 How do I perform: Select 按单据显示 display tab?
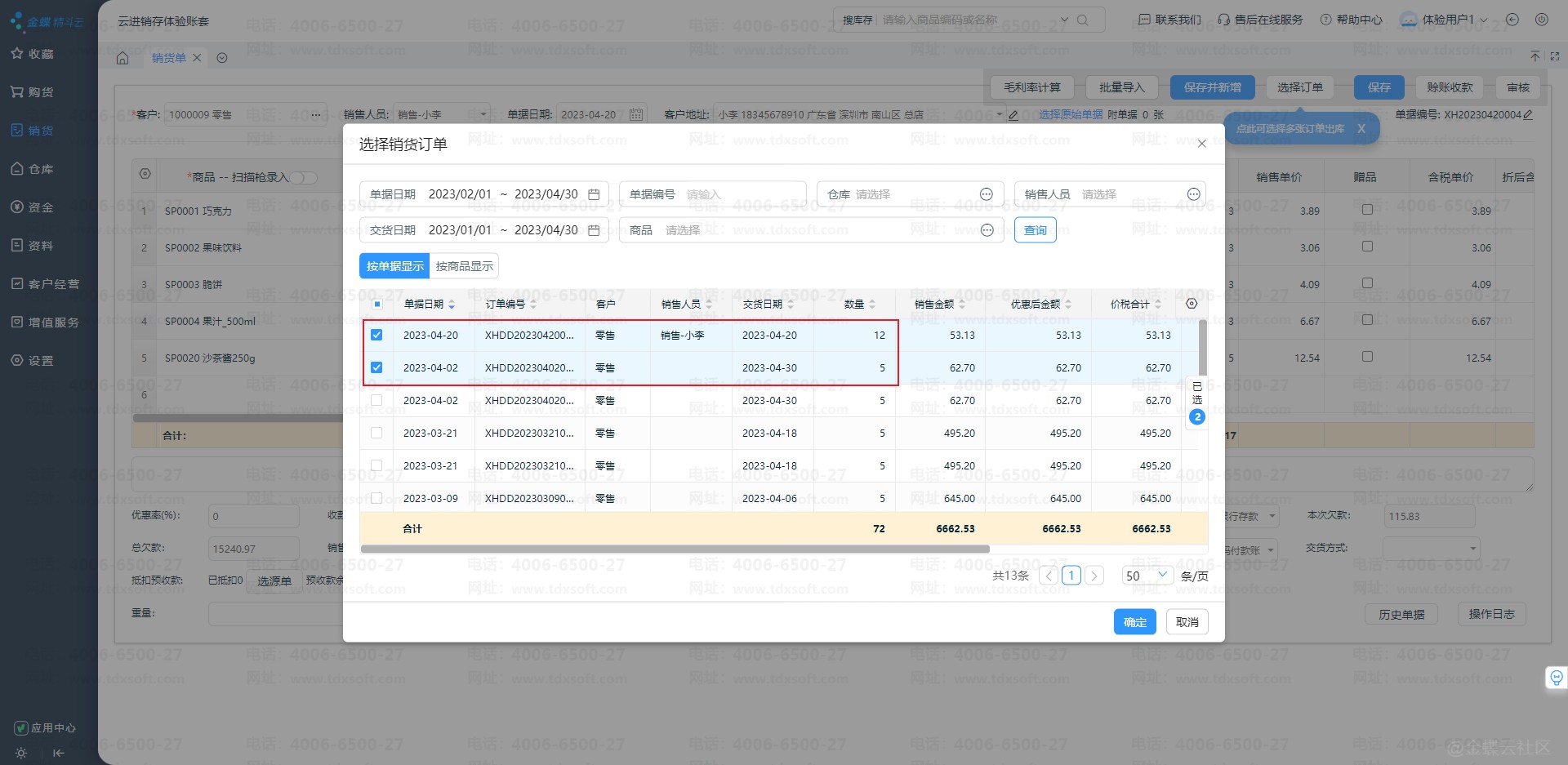coord(394,266)
